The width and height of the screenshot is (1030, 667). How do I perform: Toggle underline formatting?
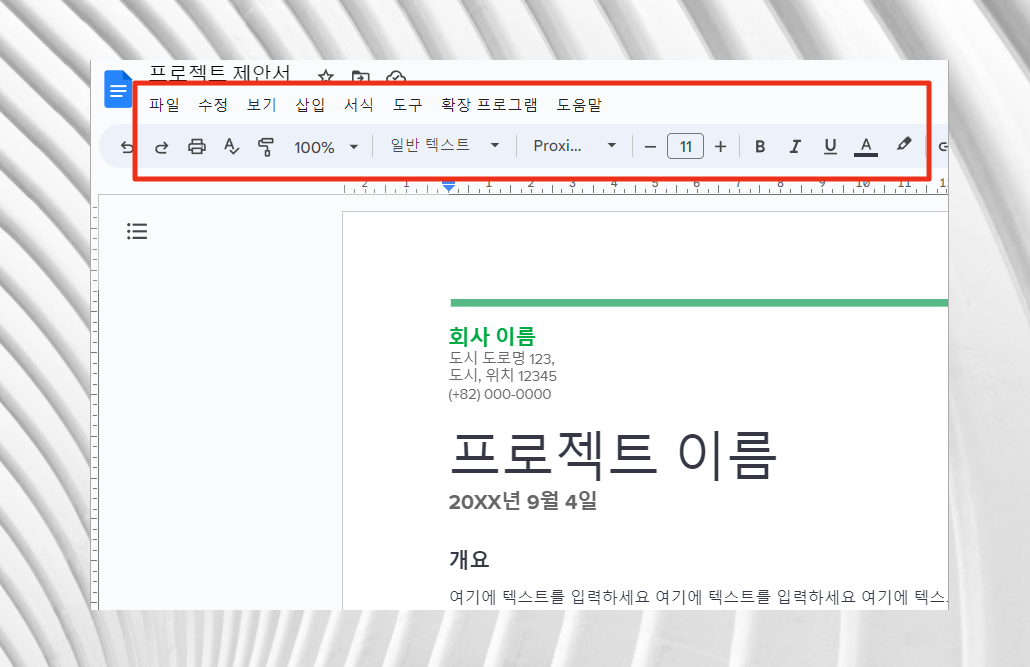tap(830, 146)
